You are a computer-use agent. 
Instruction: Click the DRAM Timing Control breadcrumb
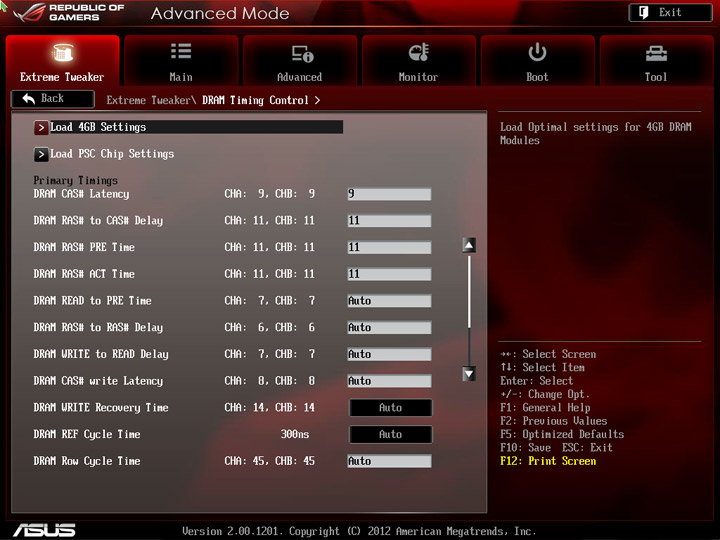pos(255,100)
